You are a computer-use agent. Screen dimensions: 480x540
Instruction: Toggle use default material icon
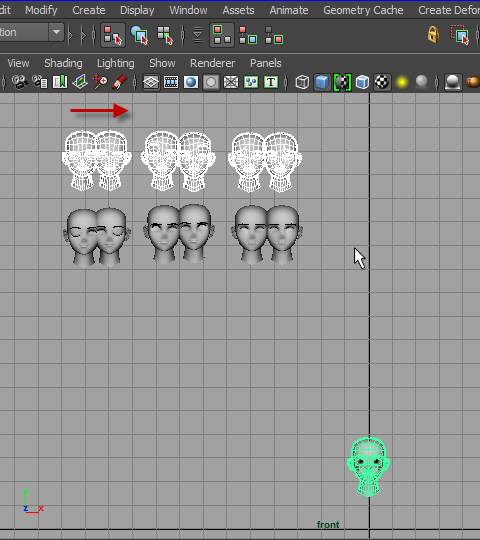pyautogui.click(x=342, y=82)
